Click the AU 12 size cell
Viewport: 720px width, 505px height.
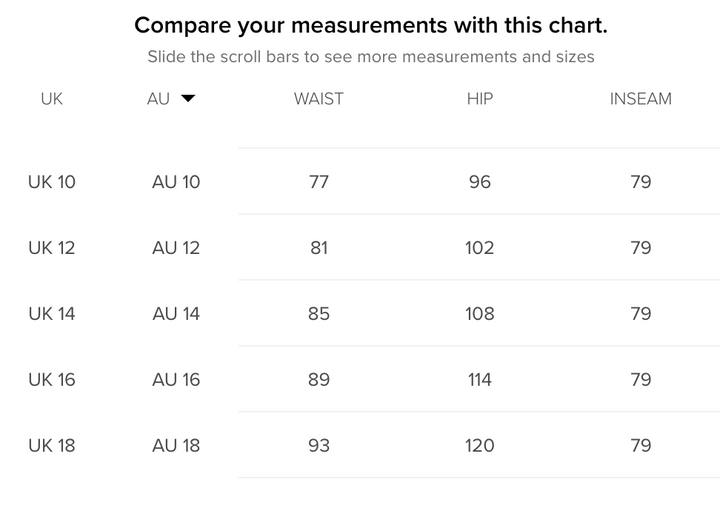176,248
